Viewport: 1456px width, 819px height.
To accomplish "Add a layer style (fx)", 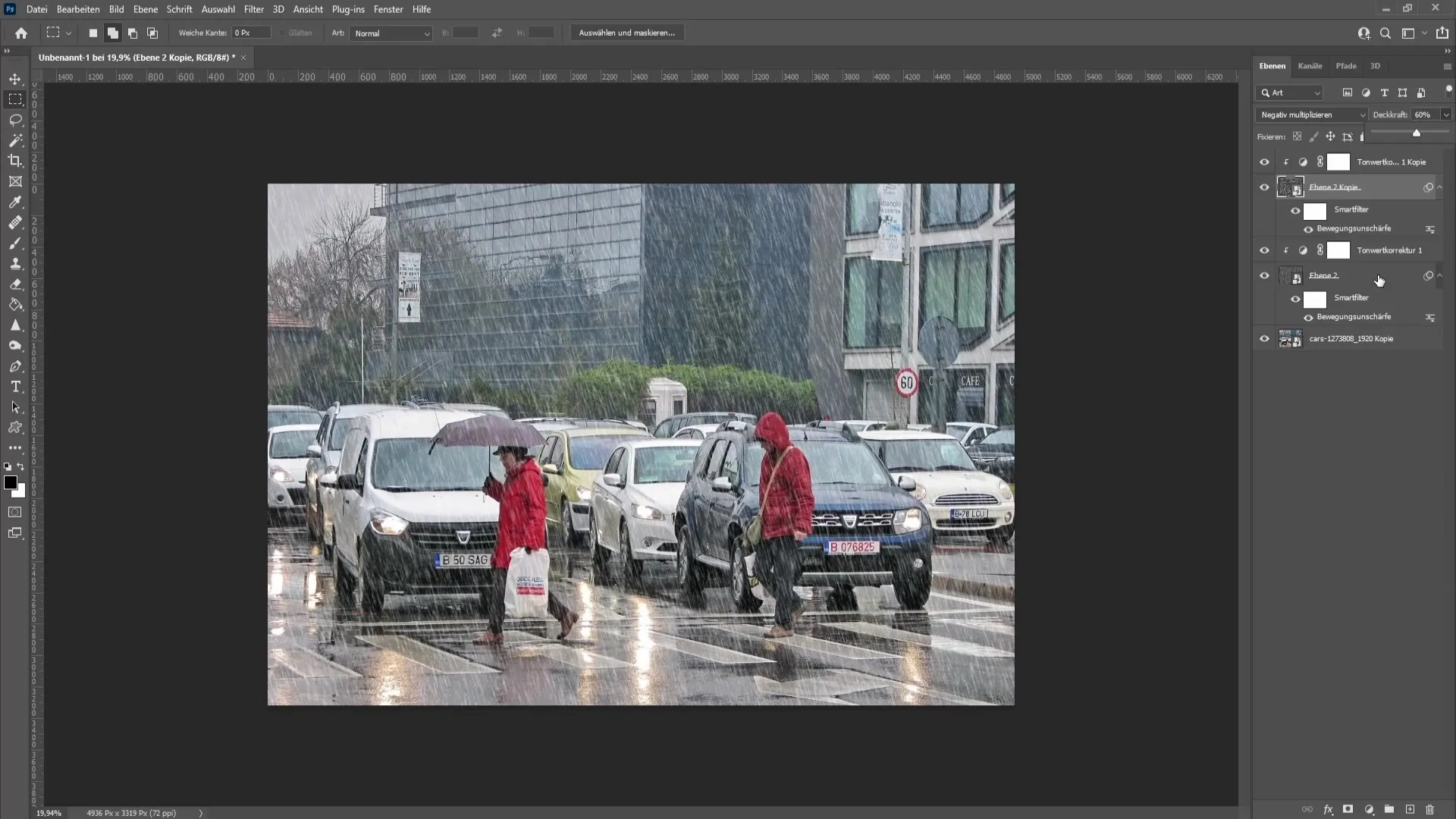I will 1328,810.
